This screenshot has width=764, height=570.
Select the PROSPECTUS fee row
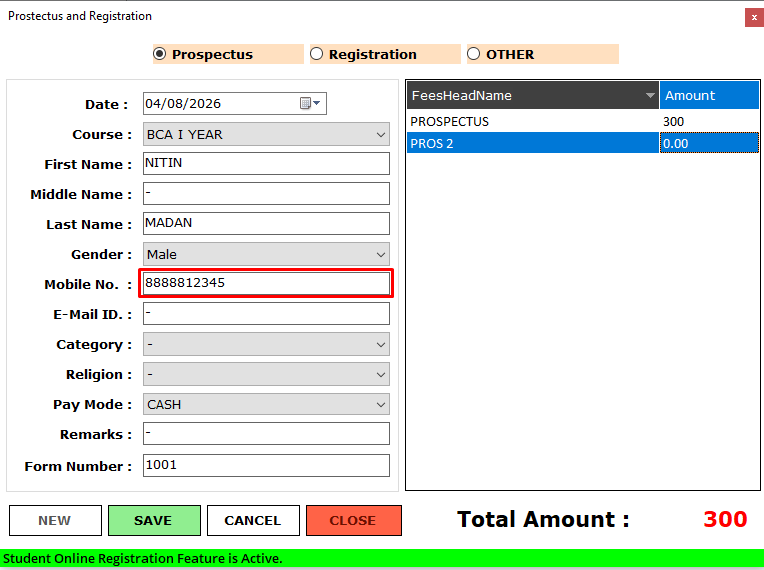pos(583,121)
